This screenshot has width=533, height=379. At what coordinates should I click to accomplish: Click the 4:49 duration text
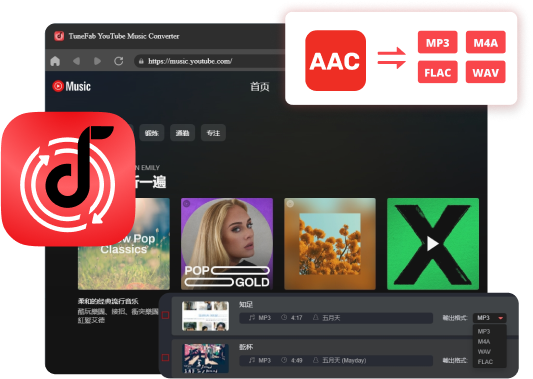click(x=296, y=360)
